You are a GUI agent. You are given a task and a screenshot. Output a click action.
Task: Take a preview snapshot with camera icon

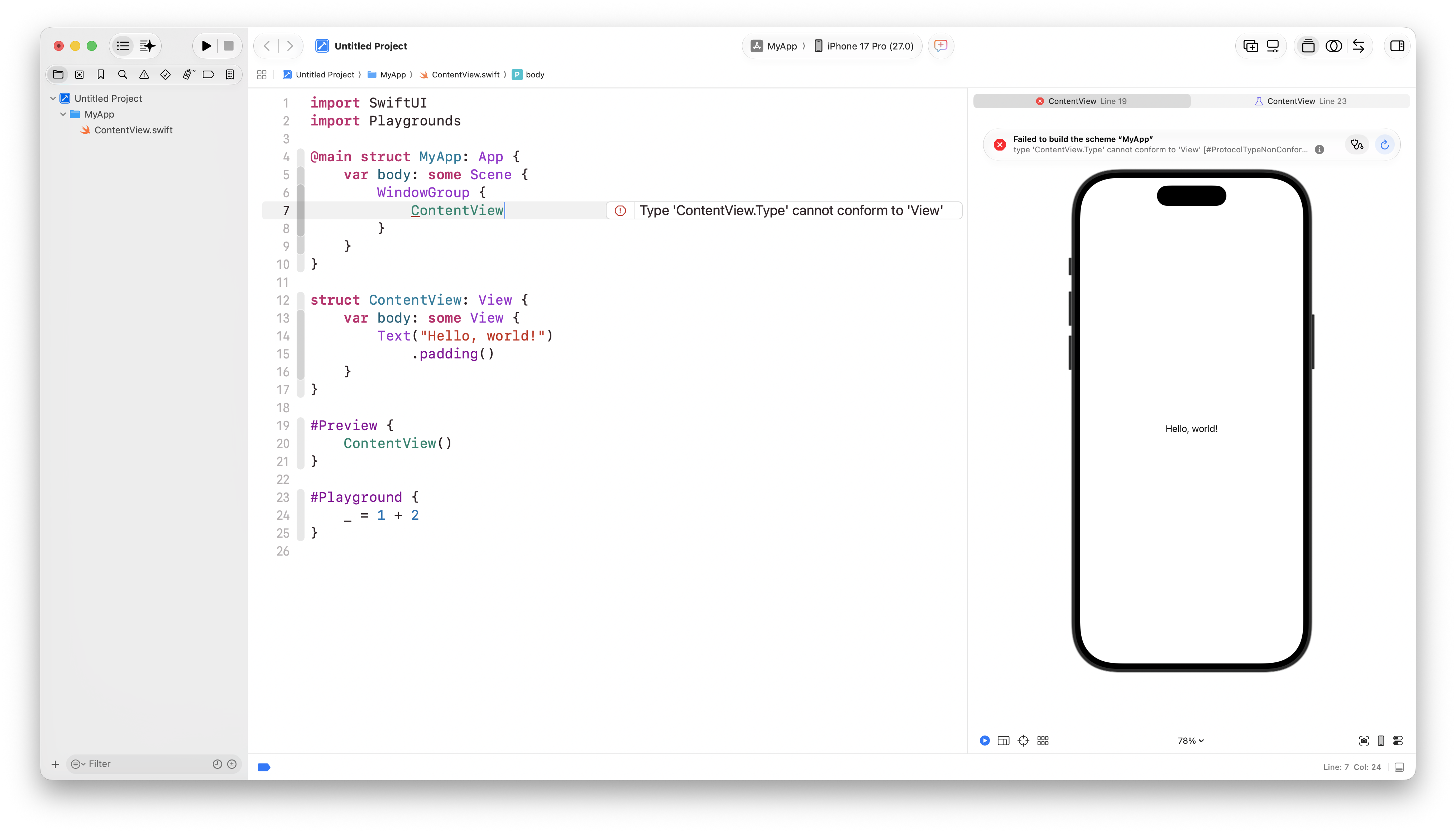pyautogui.click(x=1363, y=740)
